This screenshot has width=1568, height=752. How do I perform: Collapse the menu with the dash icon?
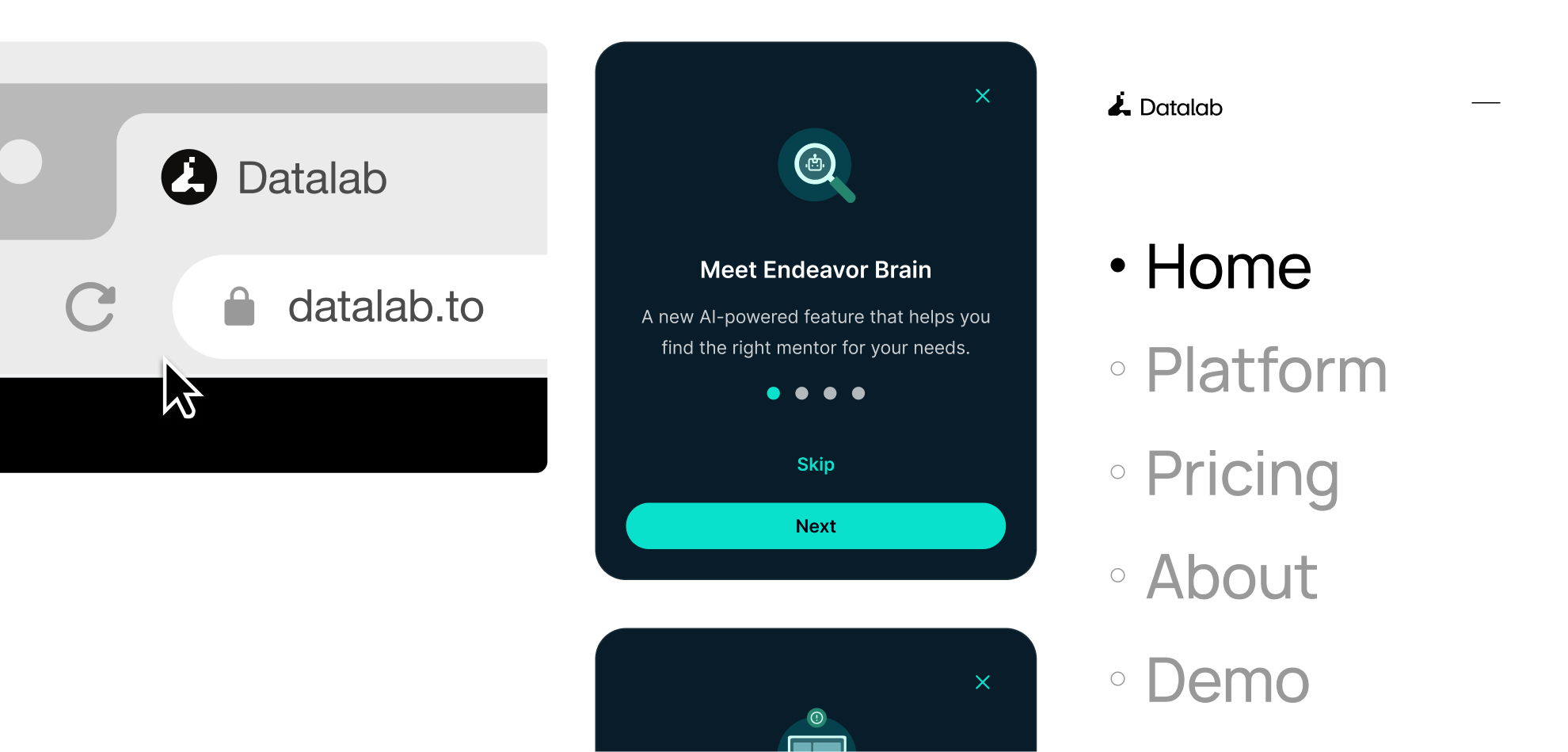[x=1486, y=103]
